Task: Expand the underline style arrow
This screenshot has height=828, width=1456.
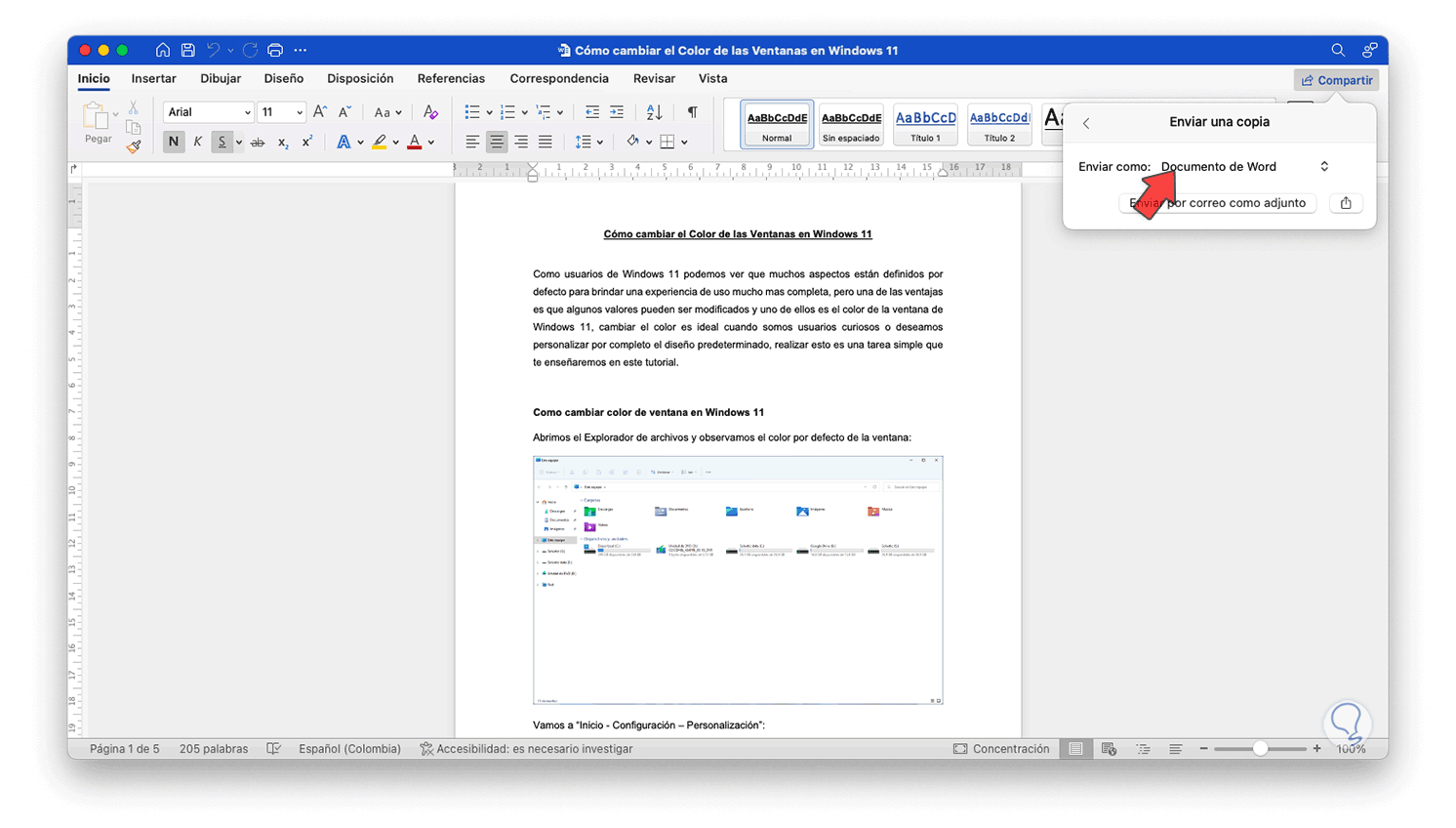Action: click(x=238, y=143)
